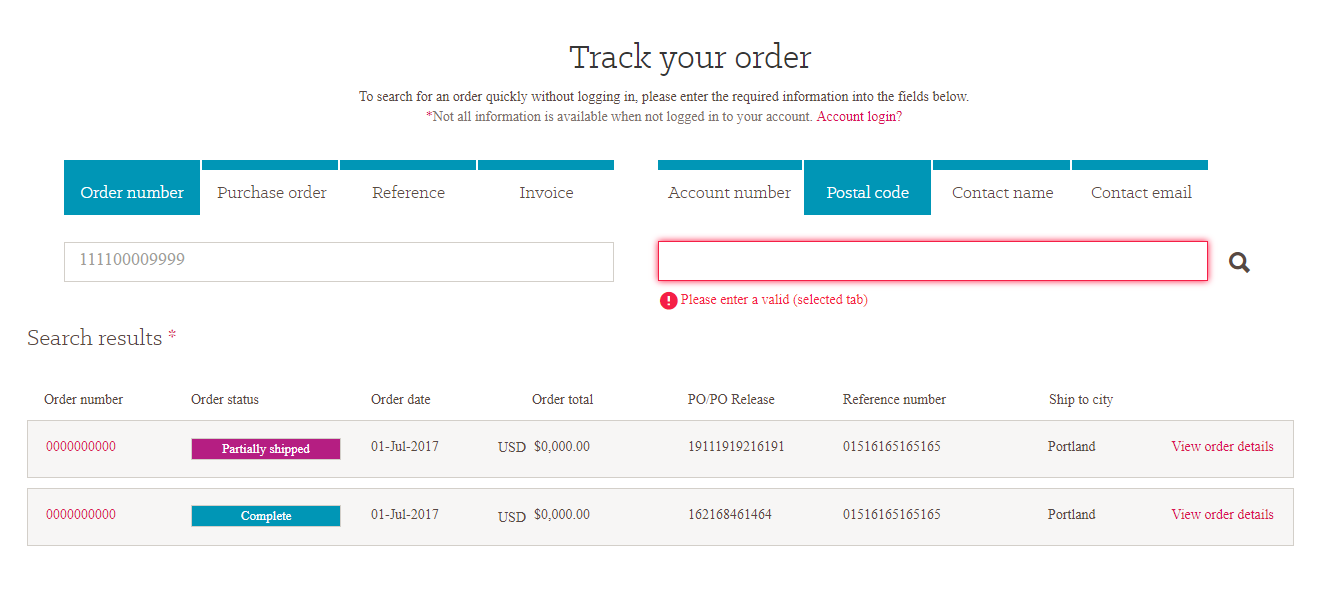1318x594 pixels.
Task: Click the Complete status badge
Action: point(265,516)
